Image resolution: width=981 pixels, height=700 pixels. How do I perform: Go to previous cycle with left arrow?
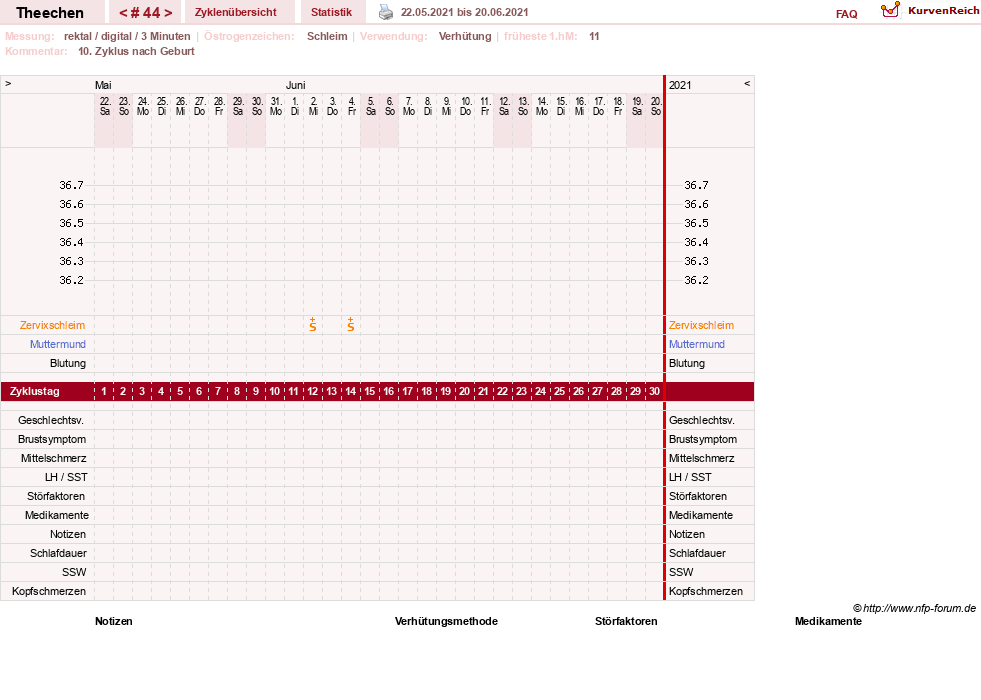pos(123,13)
